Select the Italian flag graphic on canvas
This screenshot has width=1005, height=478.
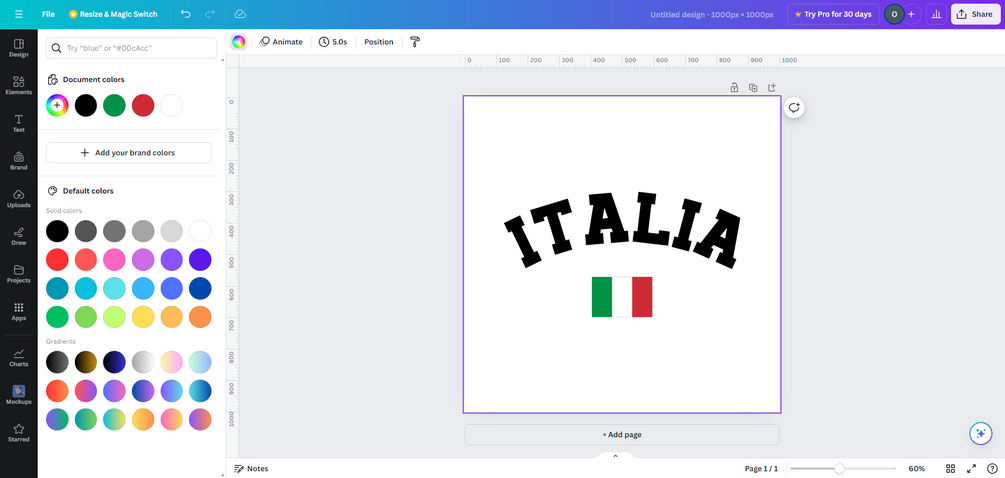tap(622, 297)
